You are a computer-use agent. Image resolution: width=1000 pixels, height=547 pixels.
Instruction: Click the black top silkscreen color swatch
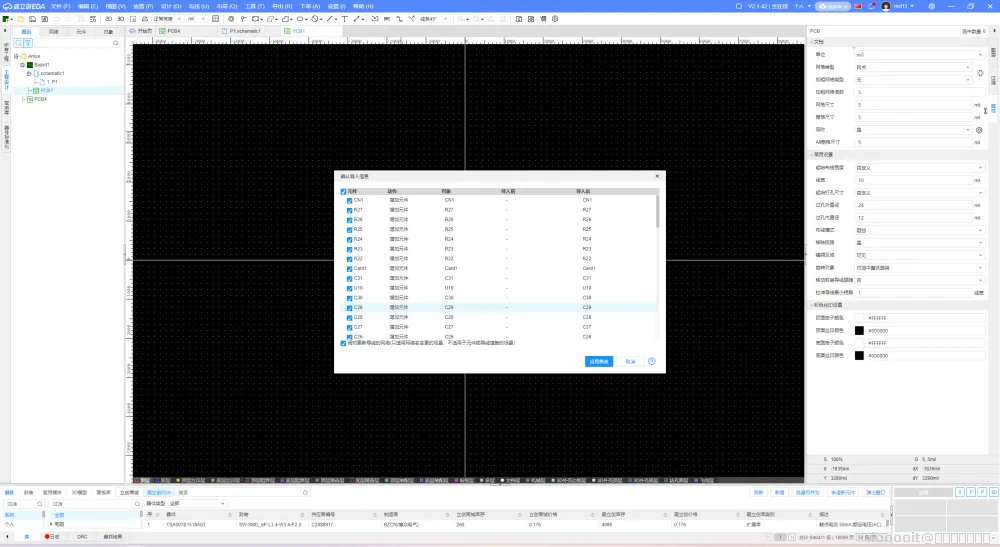(x=859, y=331)
